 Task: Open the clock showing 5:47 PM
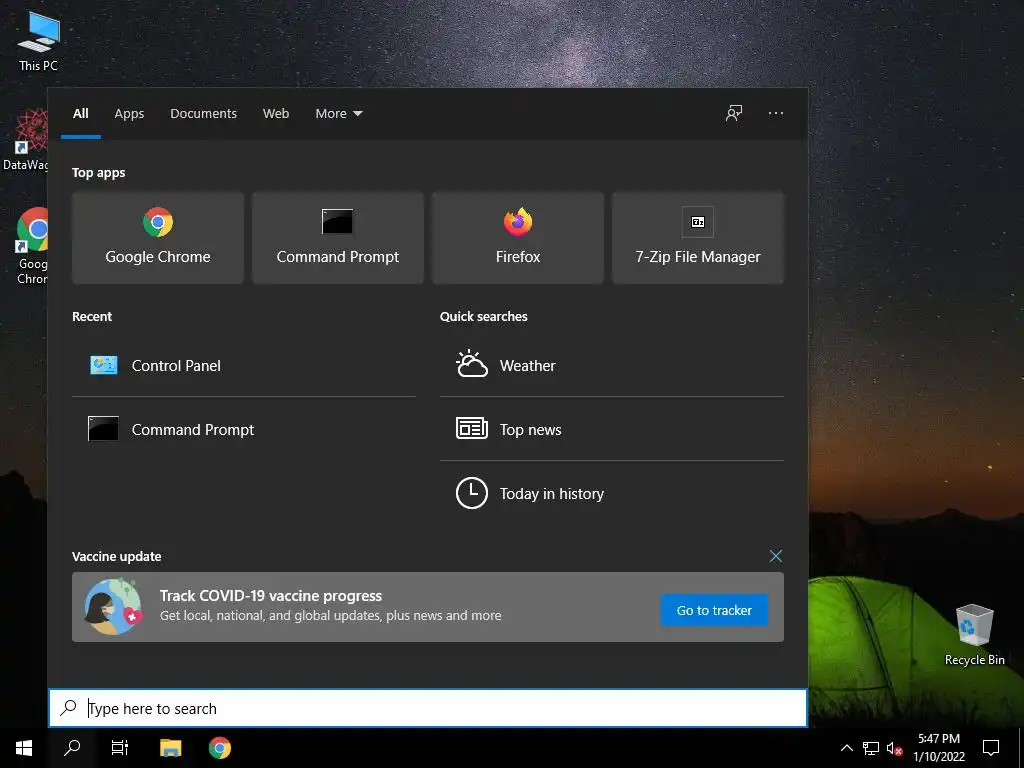tap(939, 748)
